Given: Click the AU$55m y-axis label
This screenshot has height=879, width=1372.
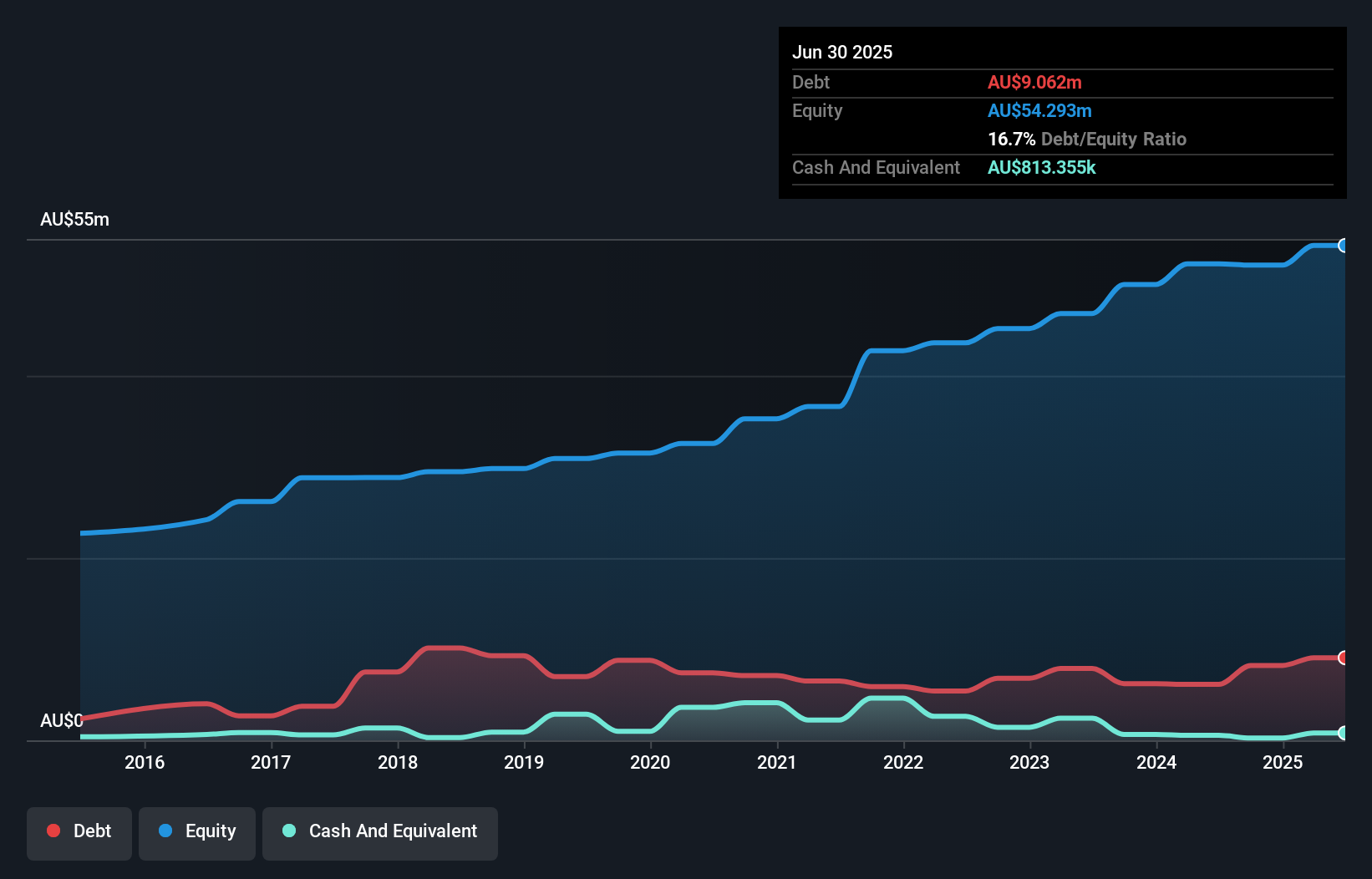Looking at the screenshot, I should pos(74,220).
